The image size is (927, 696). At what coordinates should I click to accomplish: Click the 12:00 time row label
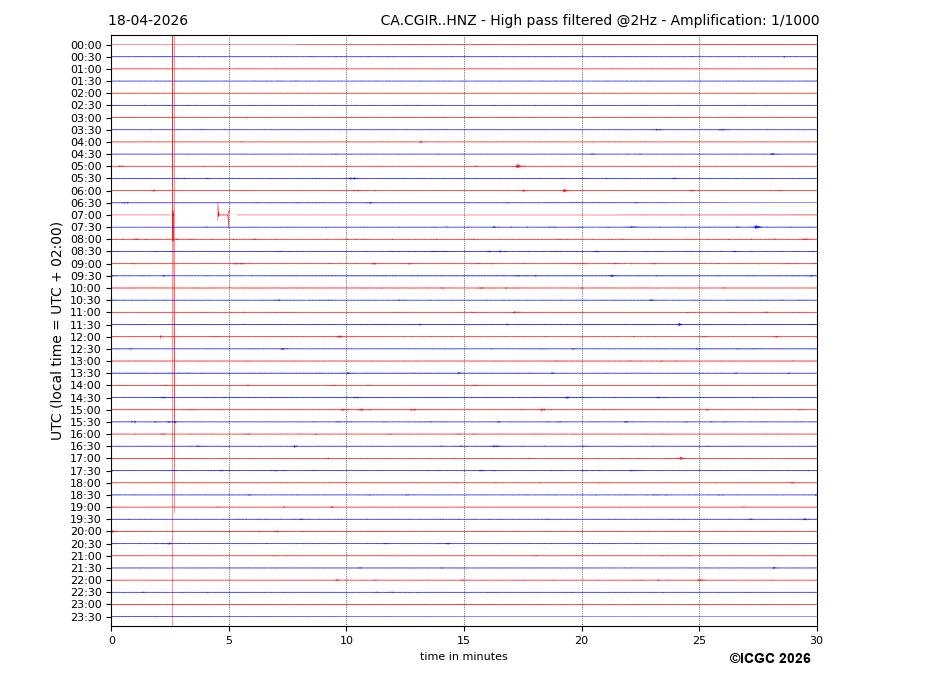pos(86,337)
